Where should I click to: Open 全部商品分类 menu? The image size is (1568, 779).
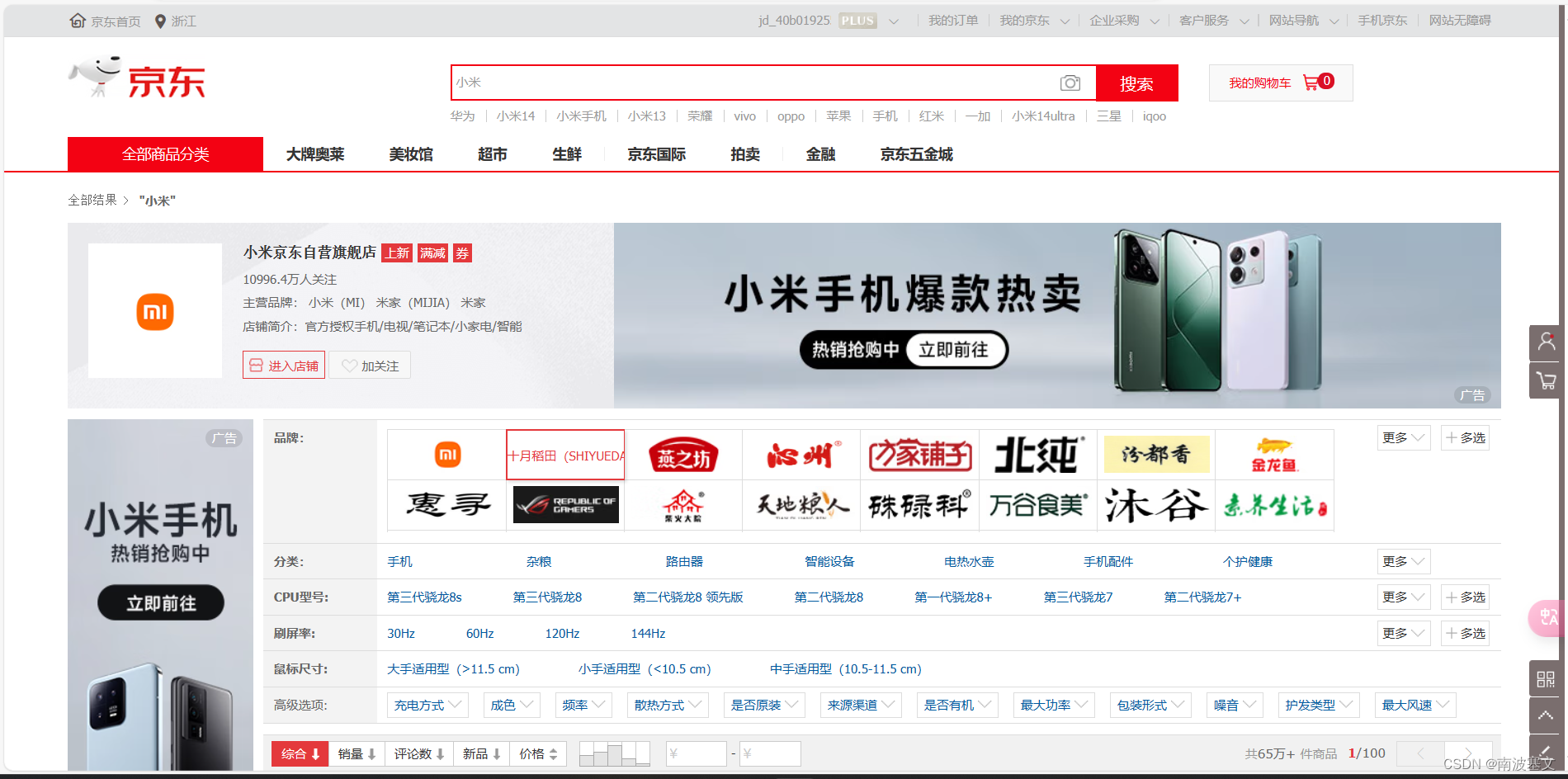tap(165, 154)
